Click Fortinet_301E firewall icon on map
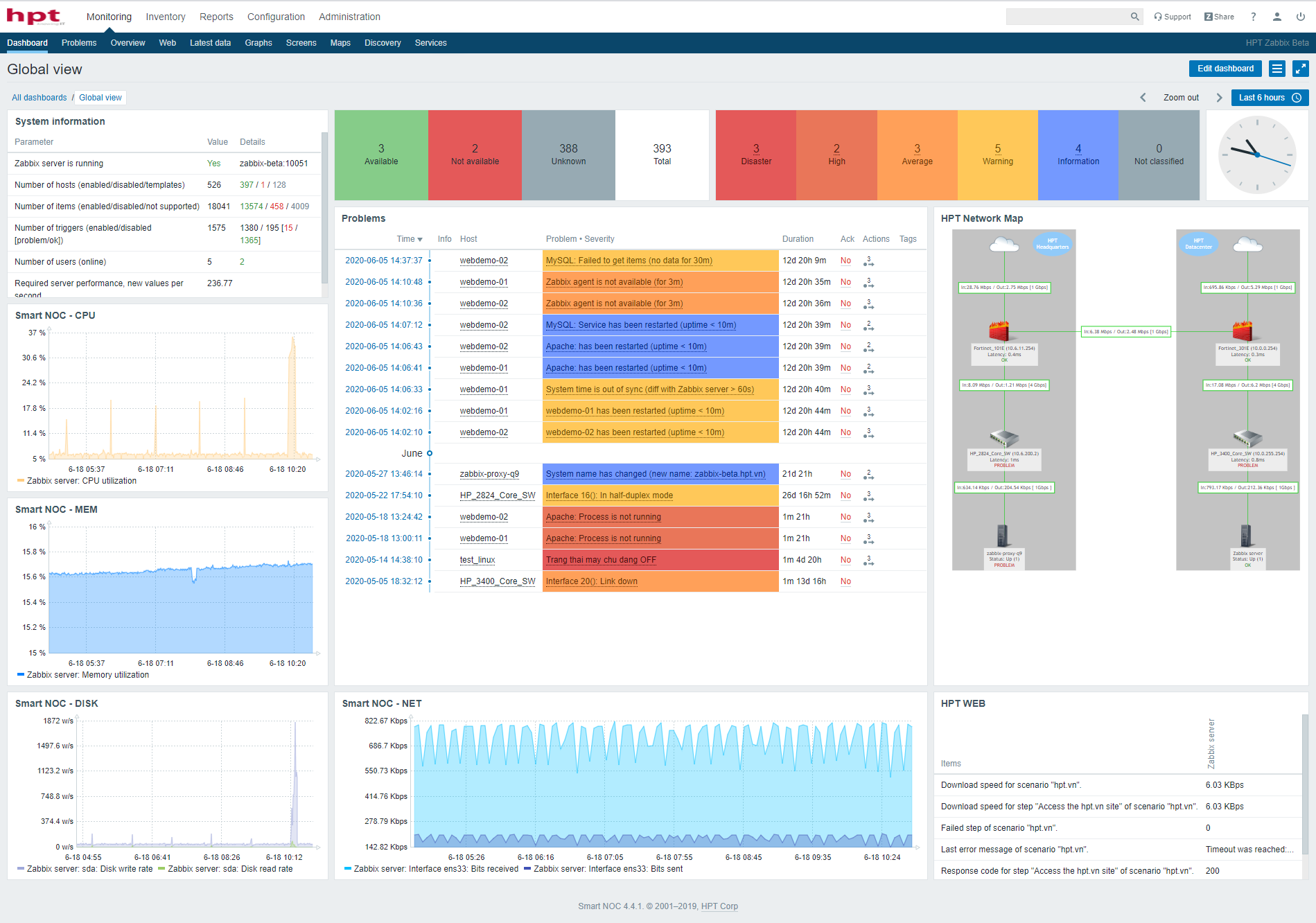The height and width of the screenshot is (923, 1316). pos(1242,331)
